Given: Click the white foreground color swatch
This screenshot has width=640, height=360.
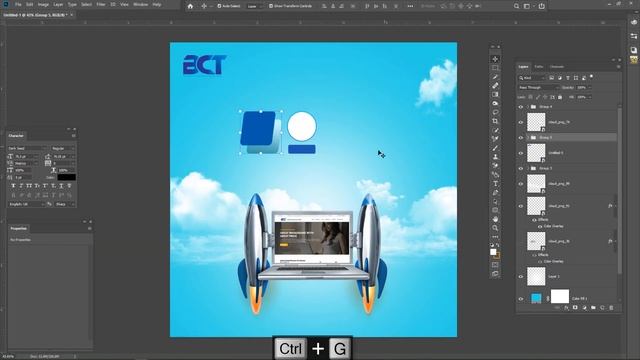Looking at the screenshot, I should pos(493,252).
